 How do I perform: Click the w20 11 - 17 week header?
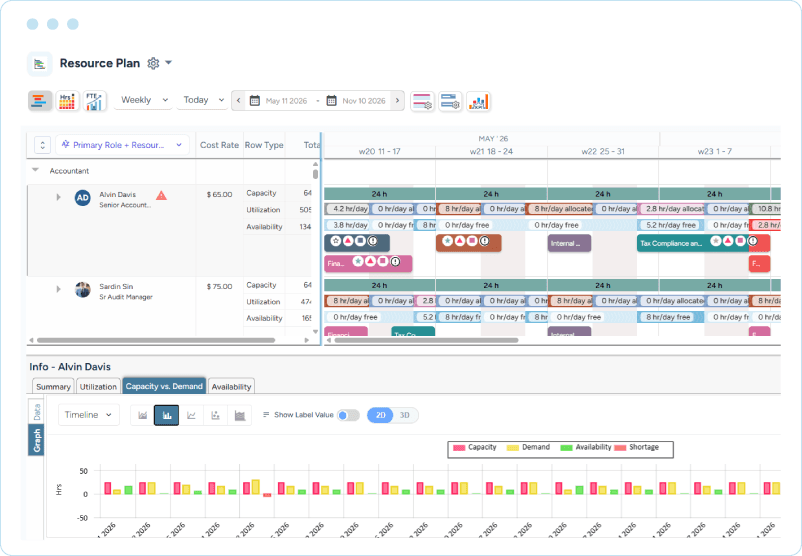click(380, 152)
